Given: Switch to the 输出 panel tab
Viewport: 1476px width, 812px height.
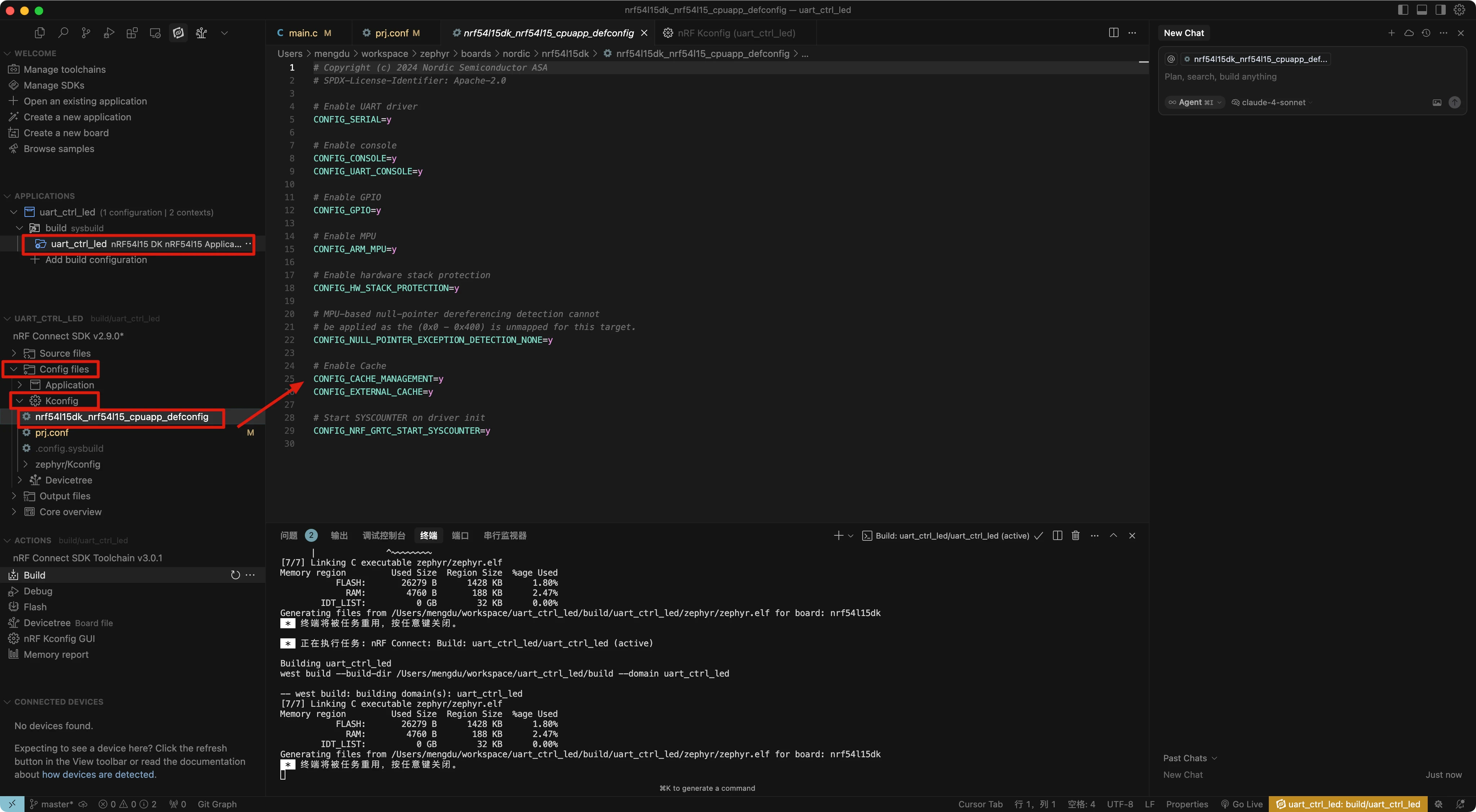Looking at the screenshot, I should coord(339,535).
